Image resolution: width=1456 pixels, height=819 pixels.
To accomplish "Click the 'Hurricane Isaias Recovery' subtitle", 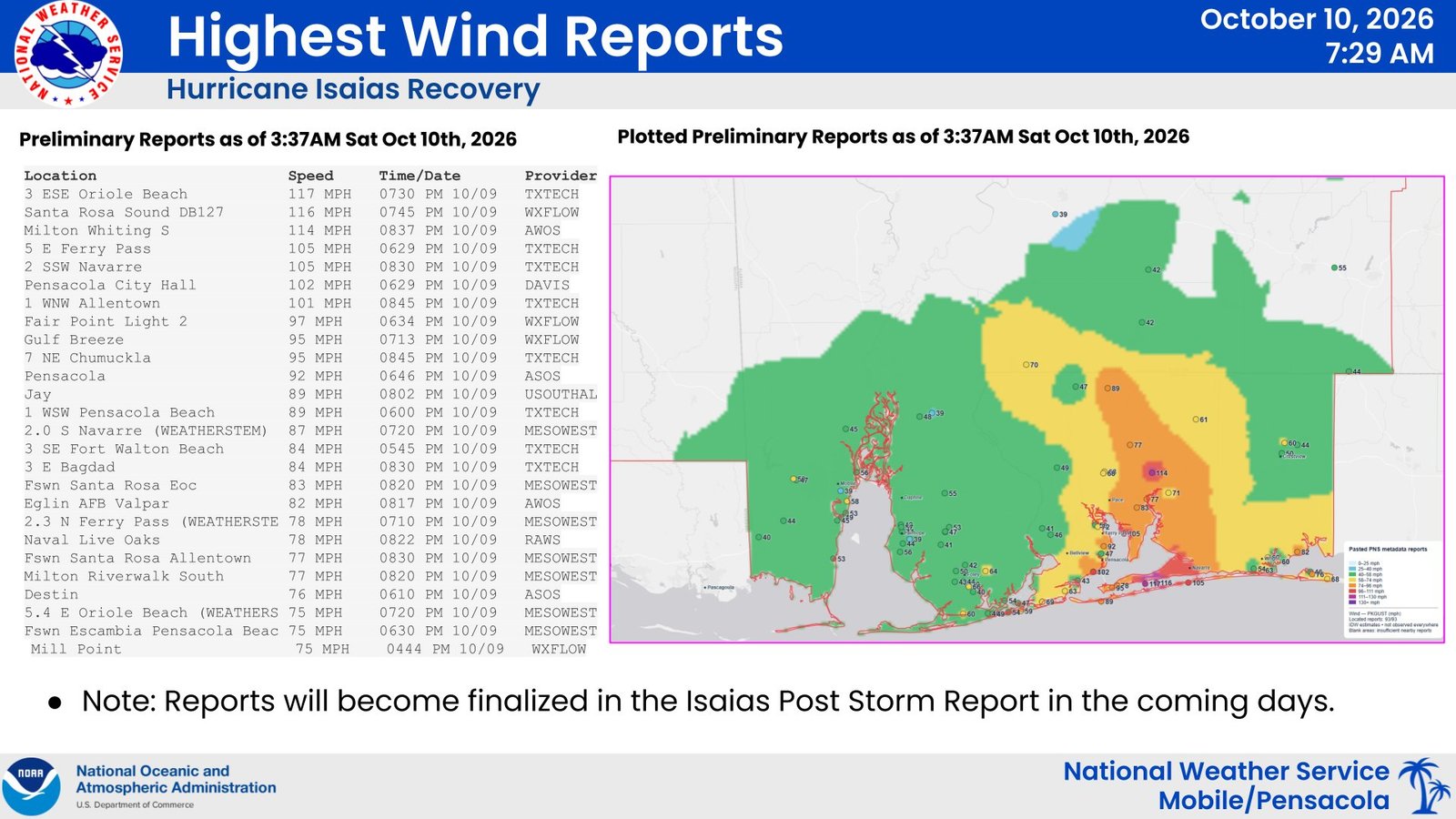I will (x=353, y=89).
